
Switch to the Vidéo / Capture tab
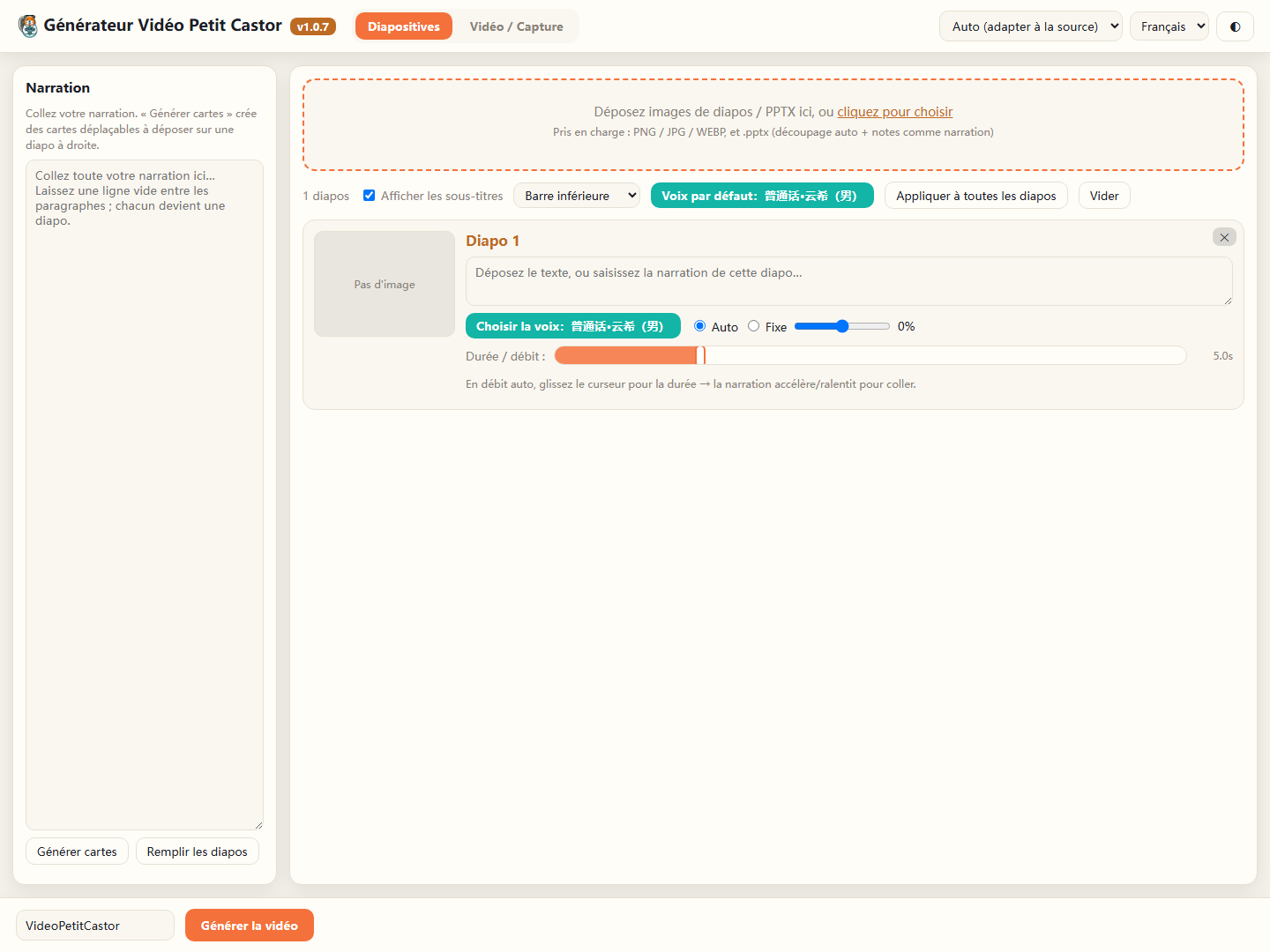coord(516,26)
